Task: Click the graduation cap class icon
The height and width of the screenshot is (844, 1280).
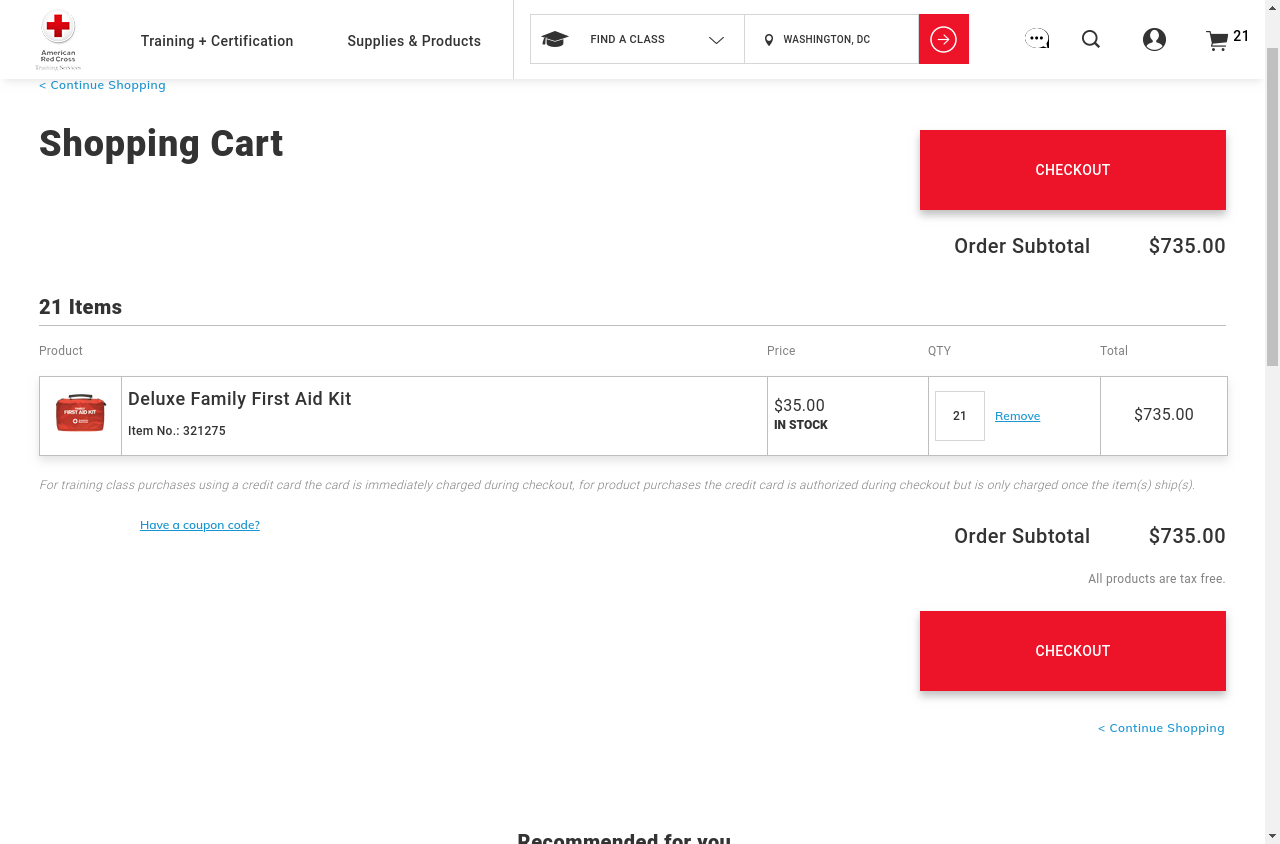Action: tap(555, 39)
